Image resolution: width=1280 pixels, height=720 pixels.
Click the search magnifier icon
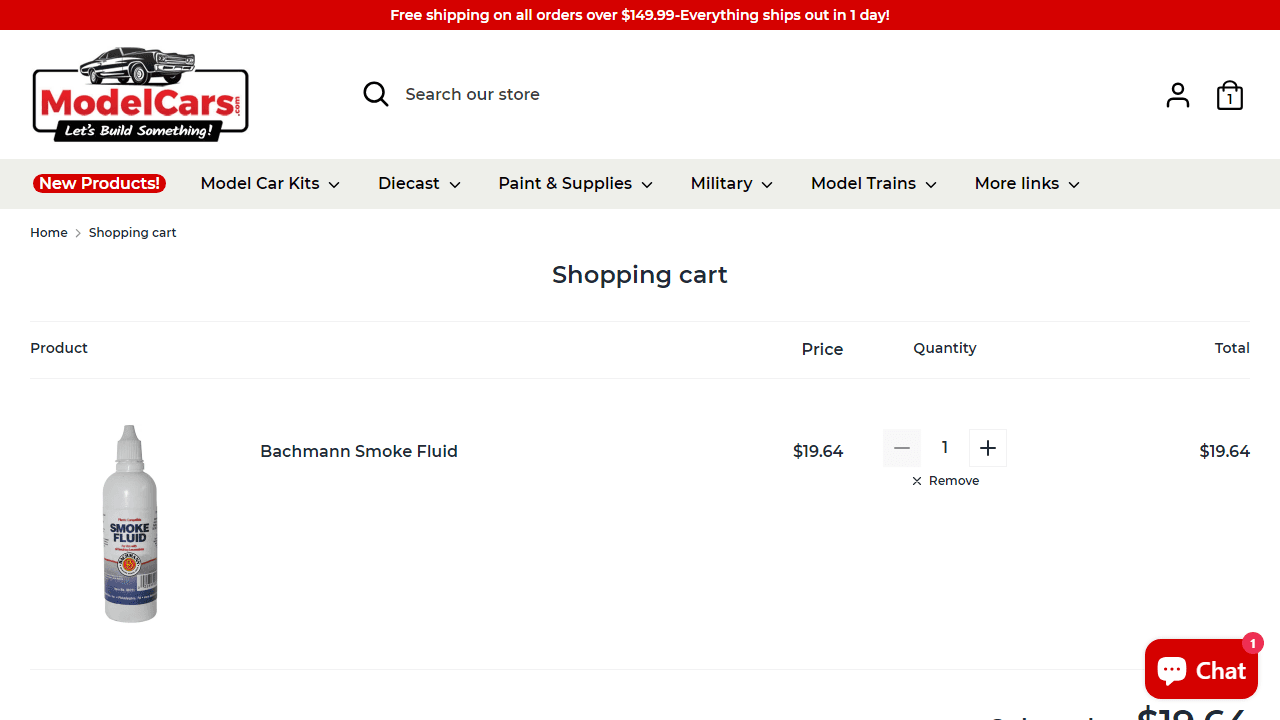tap(376, 94)
